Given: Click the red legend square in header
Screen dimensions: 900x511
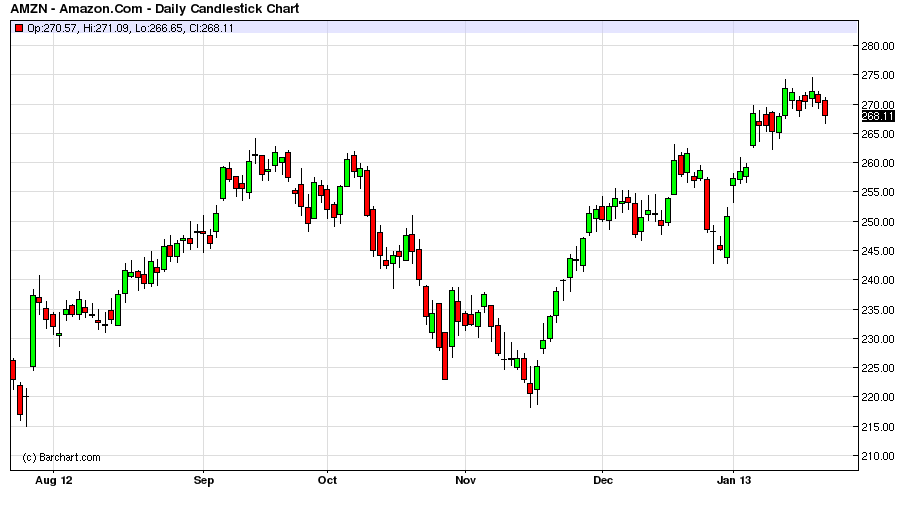Looking at the screenshot, I should [x=18, y=28].
